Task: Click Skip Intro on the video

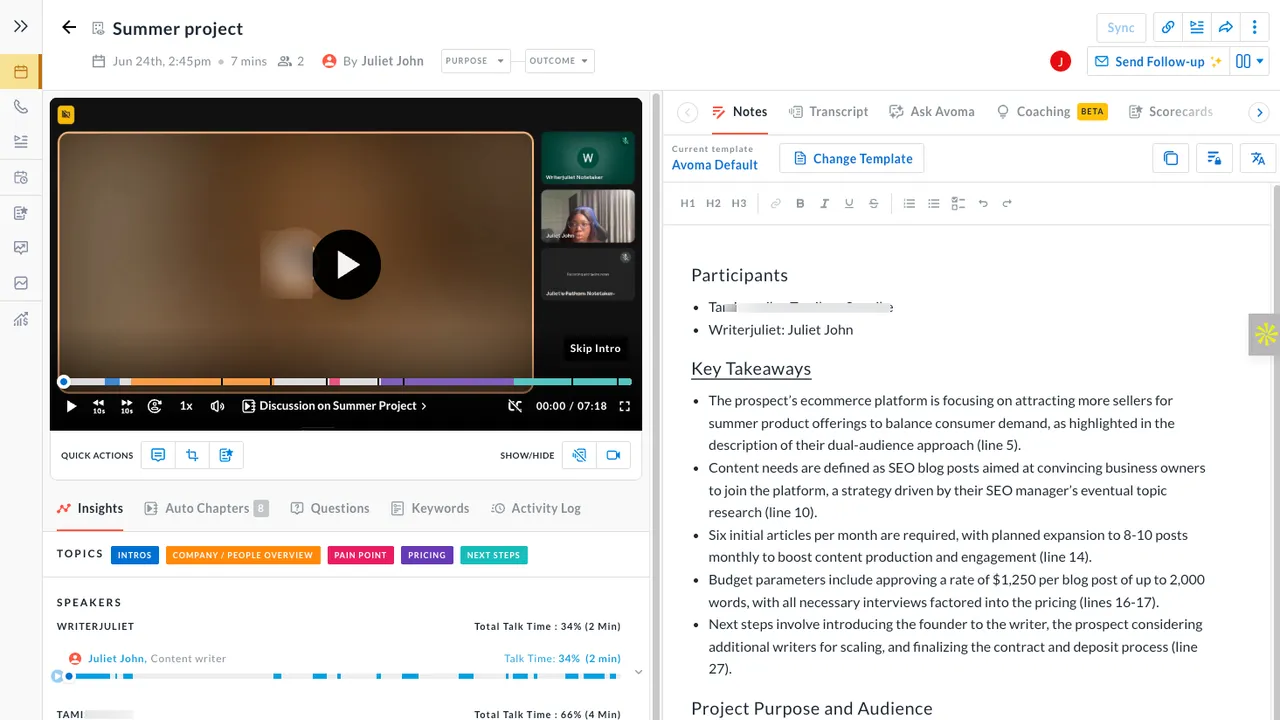Action: [x=595, y=348]
